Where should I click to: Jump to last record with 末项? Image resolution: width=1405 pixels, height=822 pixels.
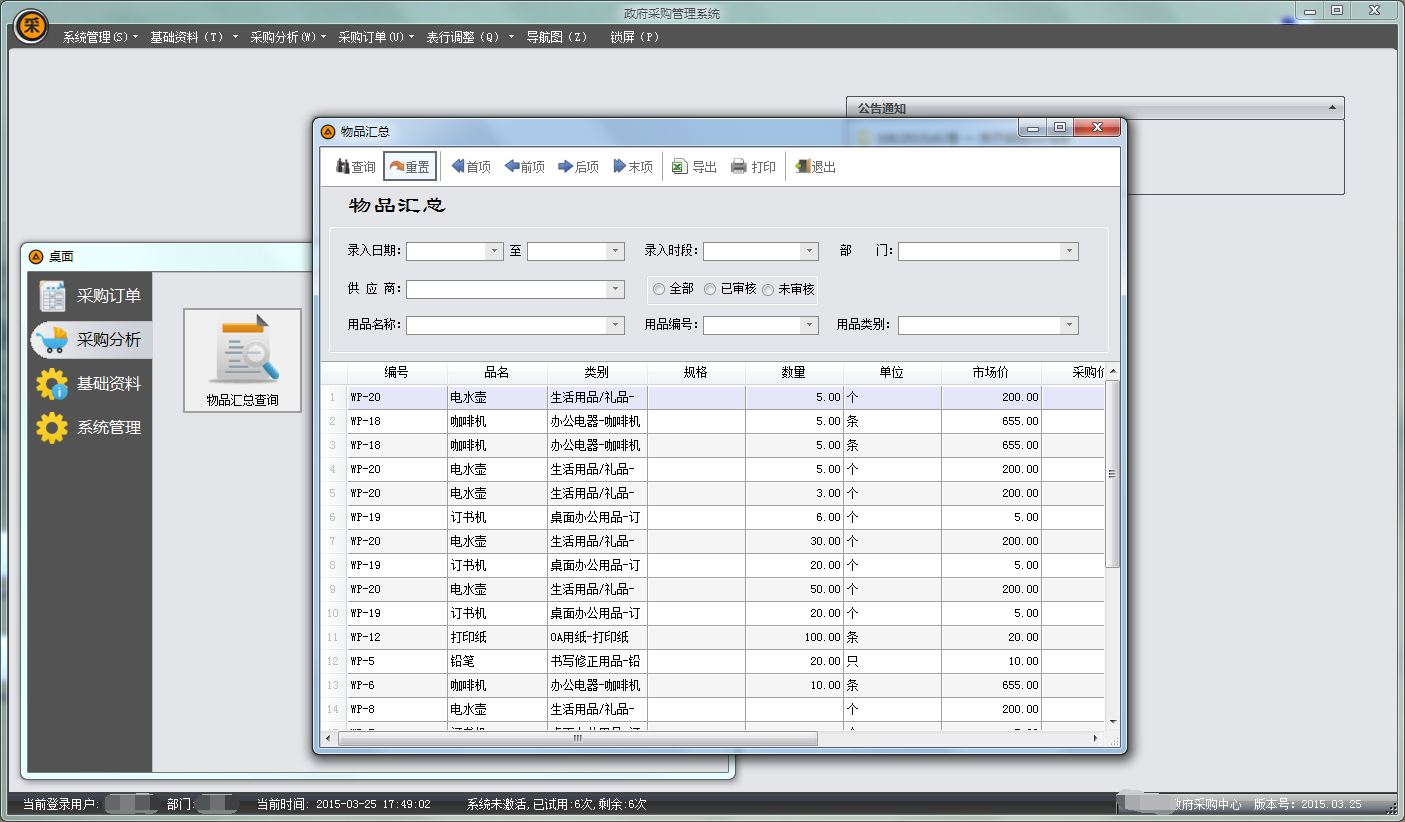pos(633,166)
